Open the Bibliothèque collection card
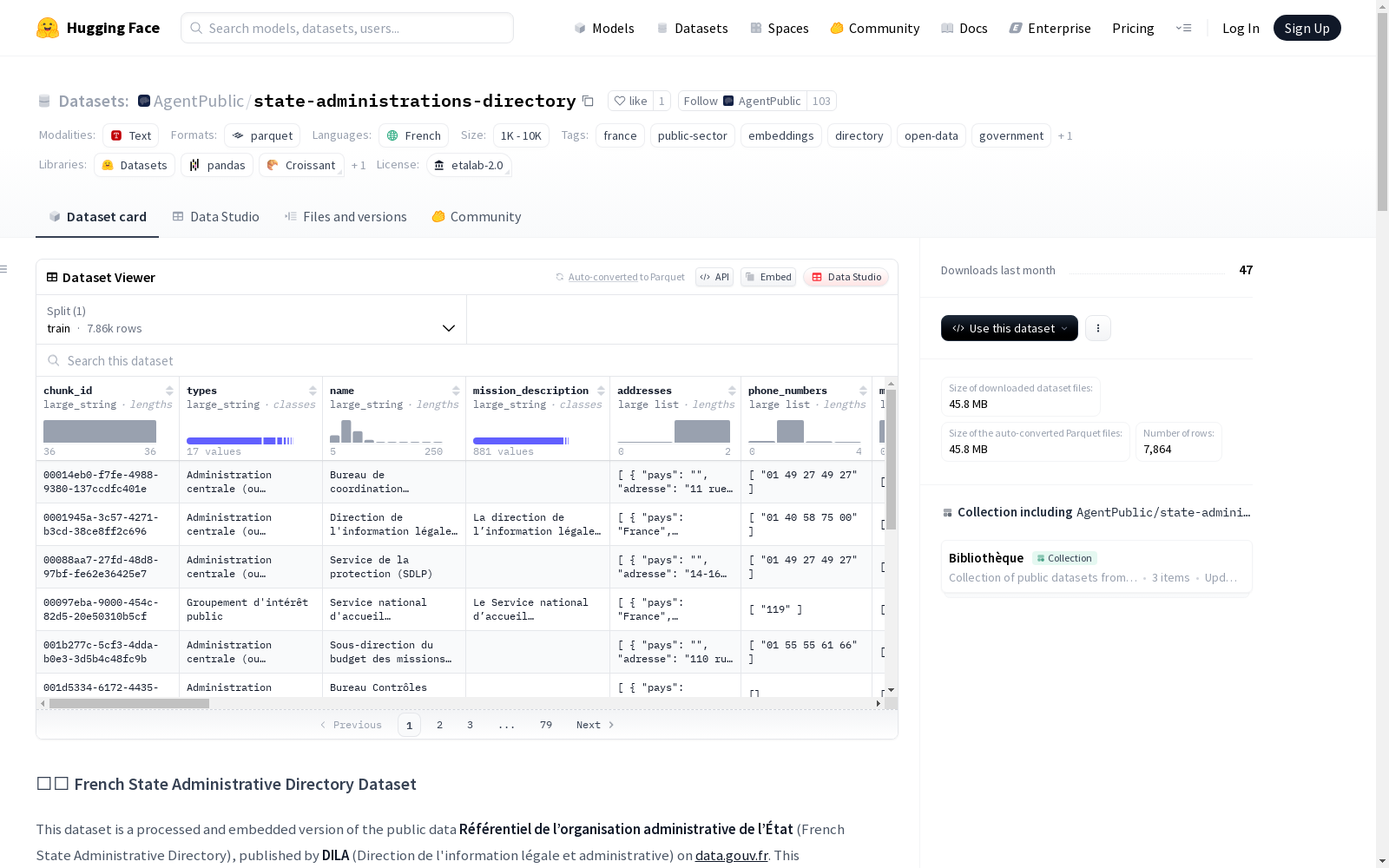Image resolution: width=1389 pixels, height=868 pixels. tap(1096, 567)
